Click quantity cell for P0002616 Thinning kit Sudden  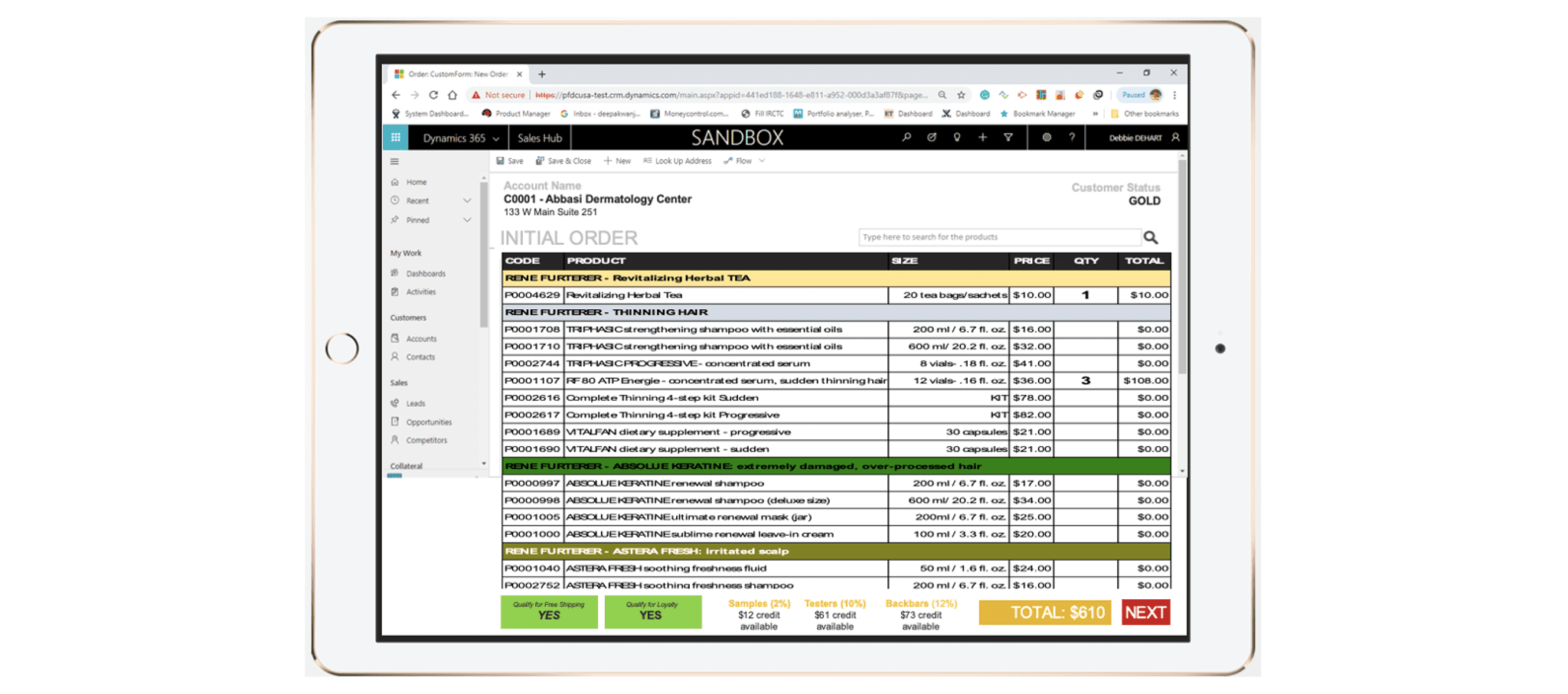(1085, 398)
